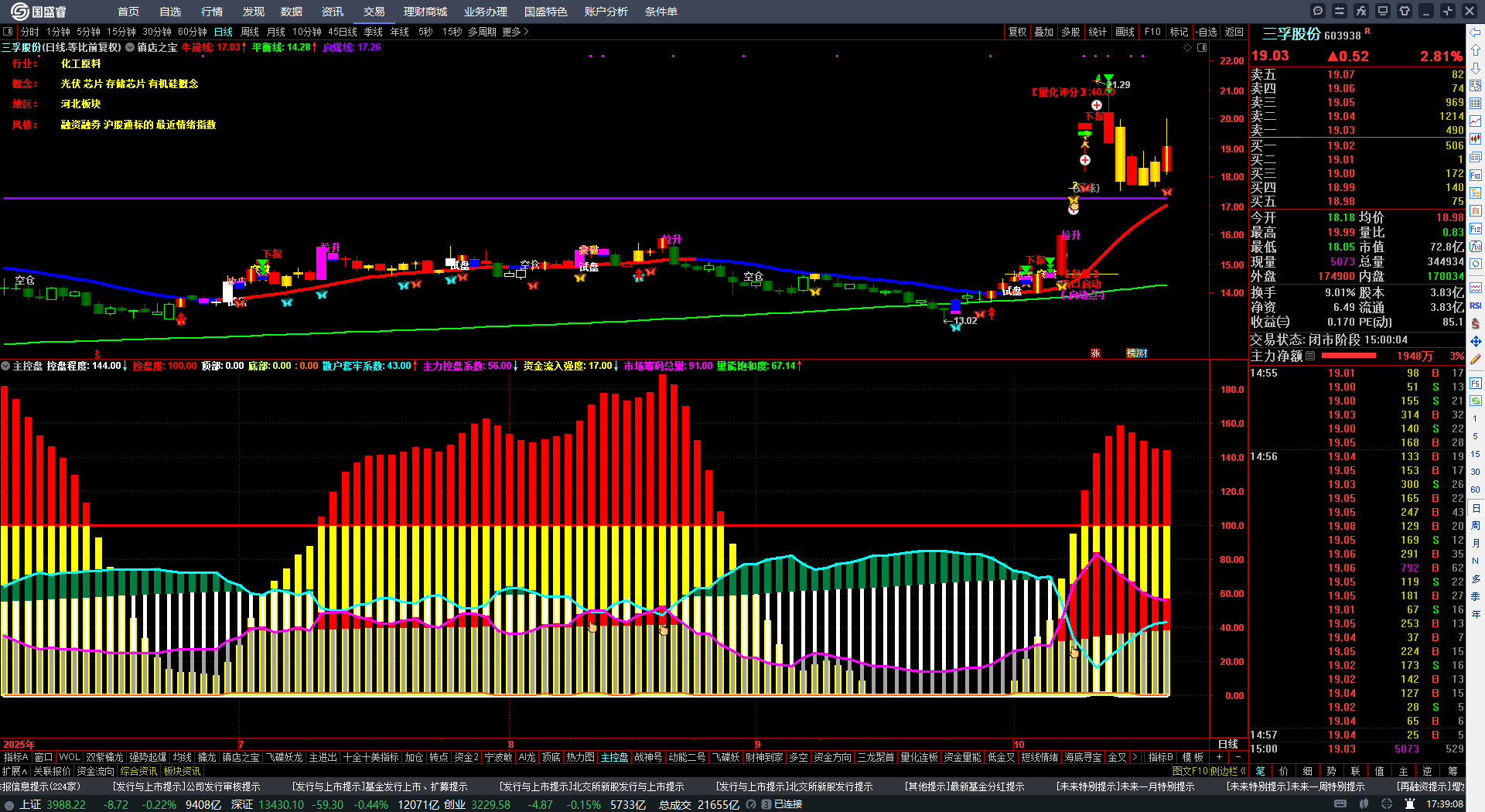This screenshot has height=812, width=1485.
Task: Click the candlestick icon in status bar
Action: 1365,804
